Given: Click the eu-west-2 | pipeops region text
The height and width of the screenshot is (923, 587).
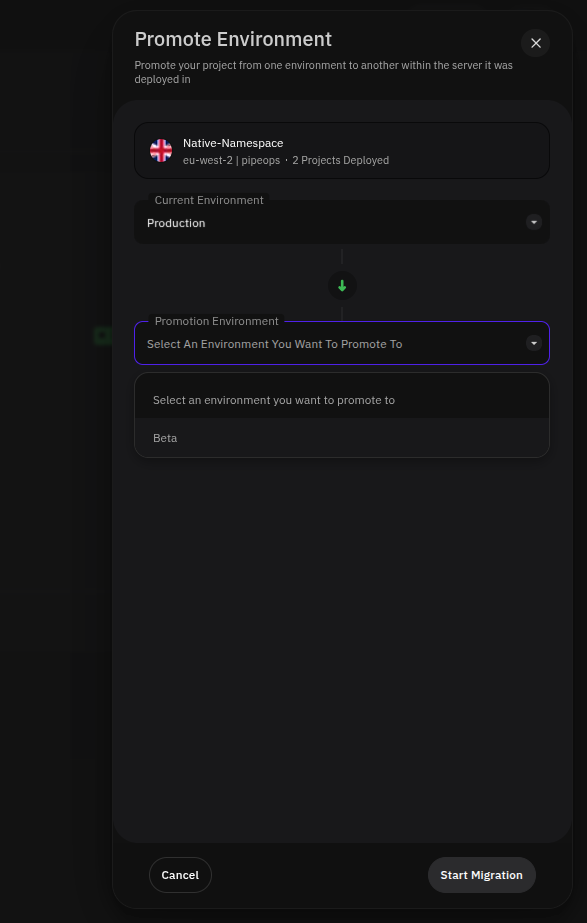Looking at the screenshot, I should pyautogui.click(x=231, y=160).
